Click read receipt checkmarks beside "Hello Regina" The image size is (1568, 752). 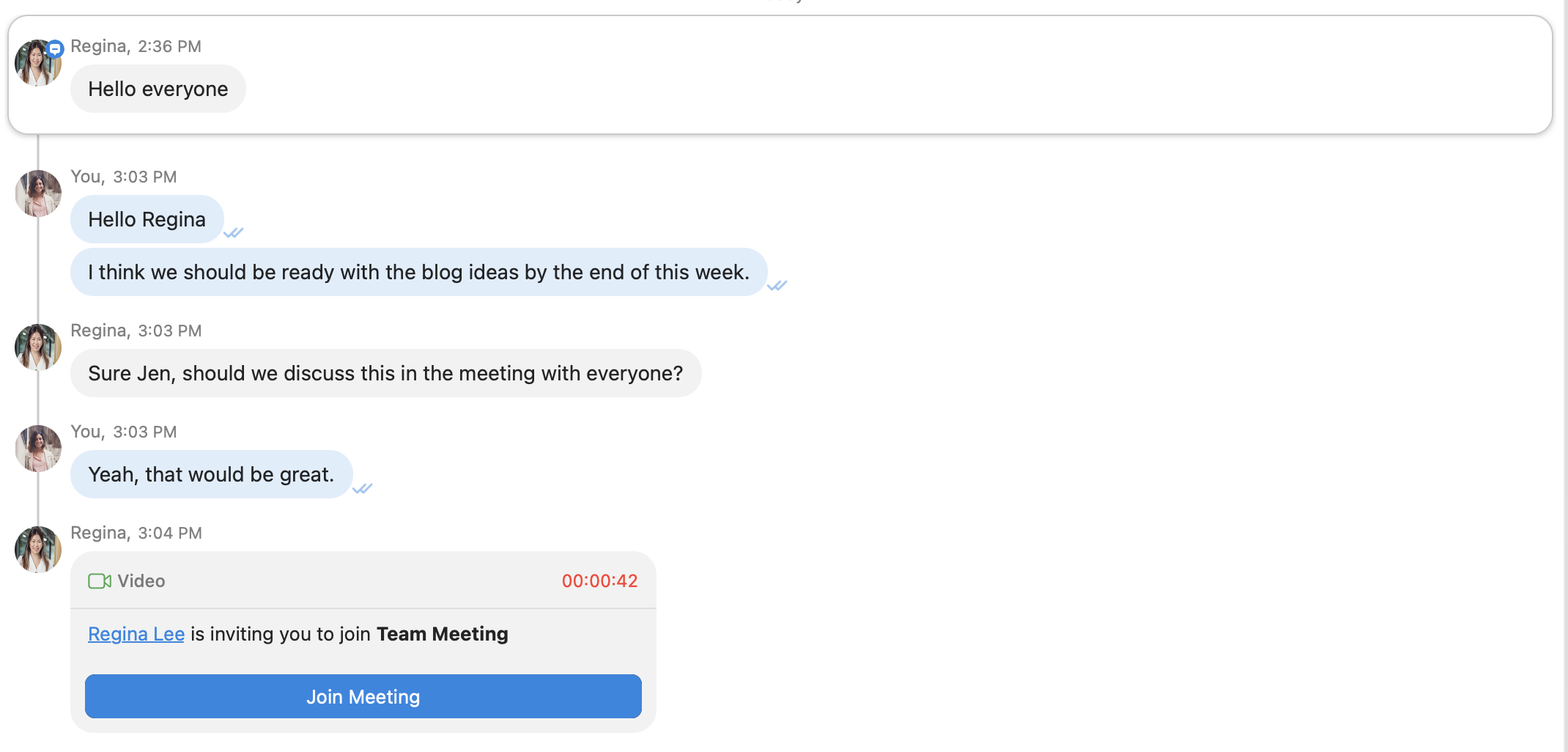(234, 233)
